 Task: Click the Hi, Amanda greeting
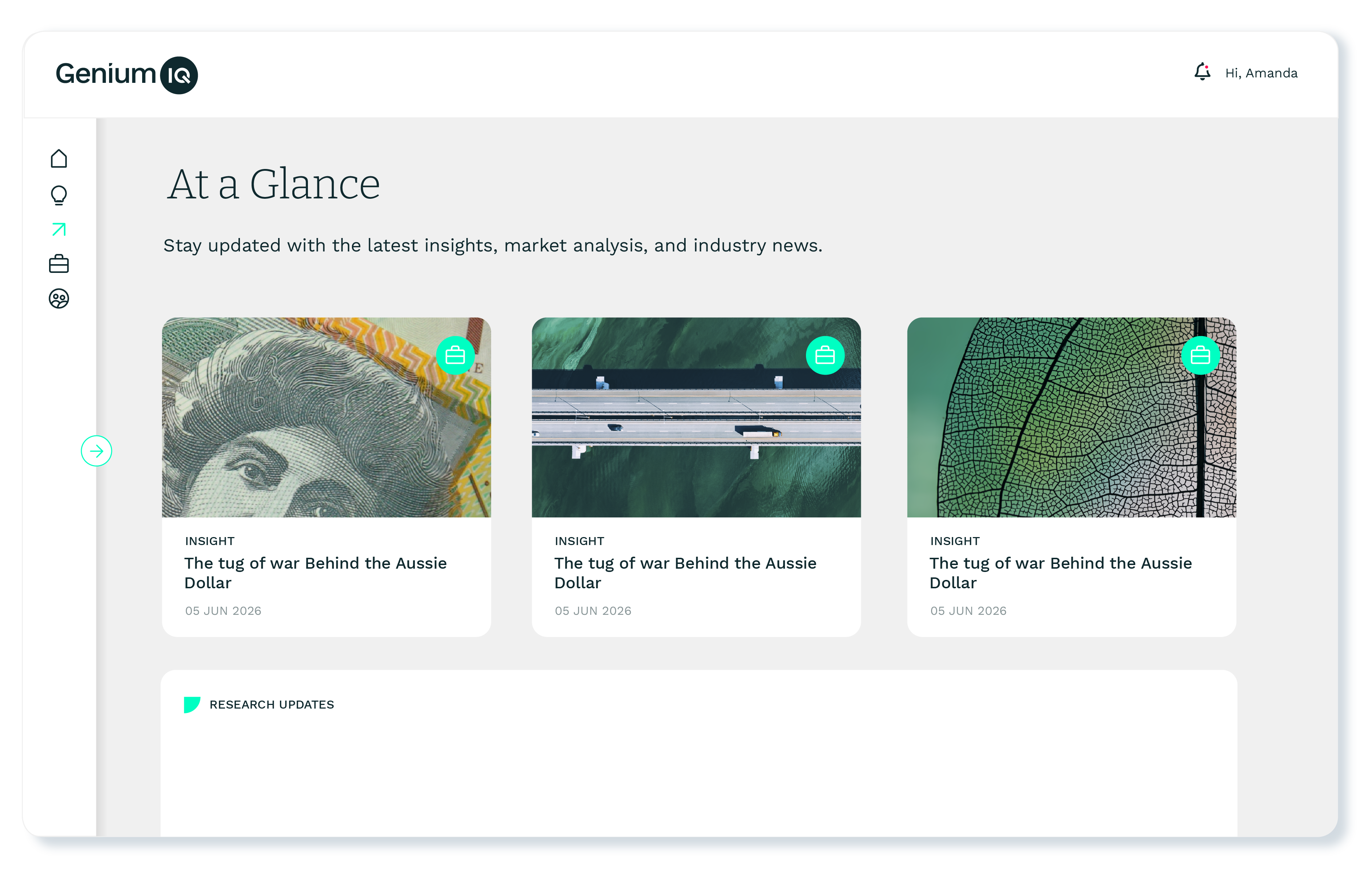pos(1261,73)
